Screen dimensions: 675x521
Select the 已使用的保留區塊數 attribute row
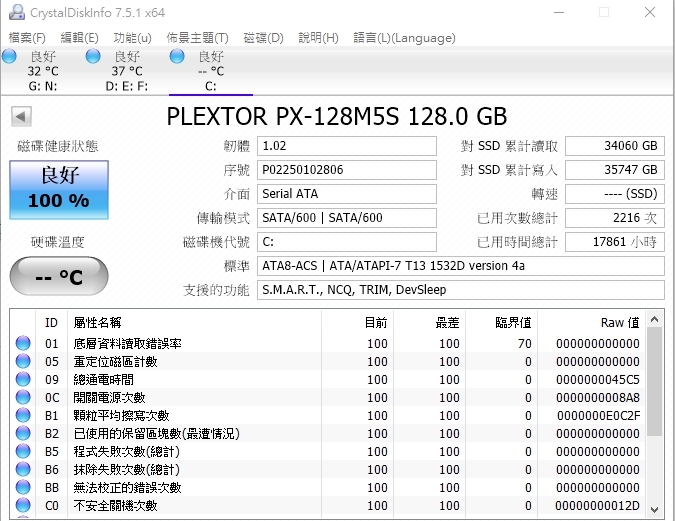pos(328,433)
